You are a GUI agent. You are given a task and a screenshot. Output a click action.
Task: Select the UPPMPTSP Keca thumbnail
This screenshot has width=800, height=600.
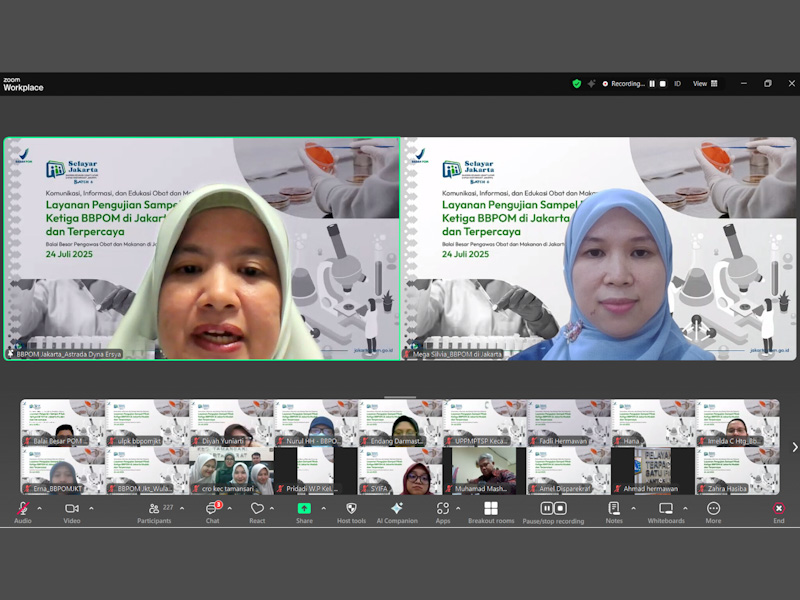pos(484,423)
